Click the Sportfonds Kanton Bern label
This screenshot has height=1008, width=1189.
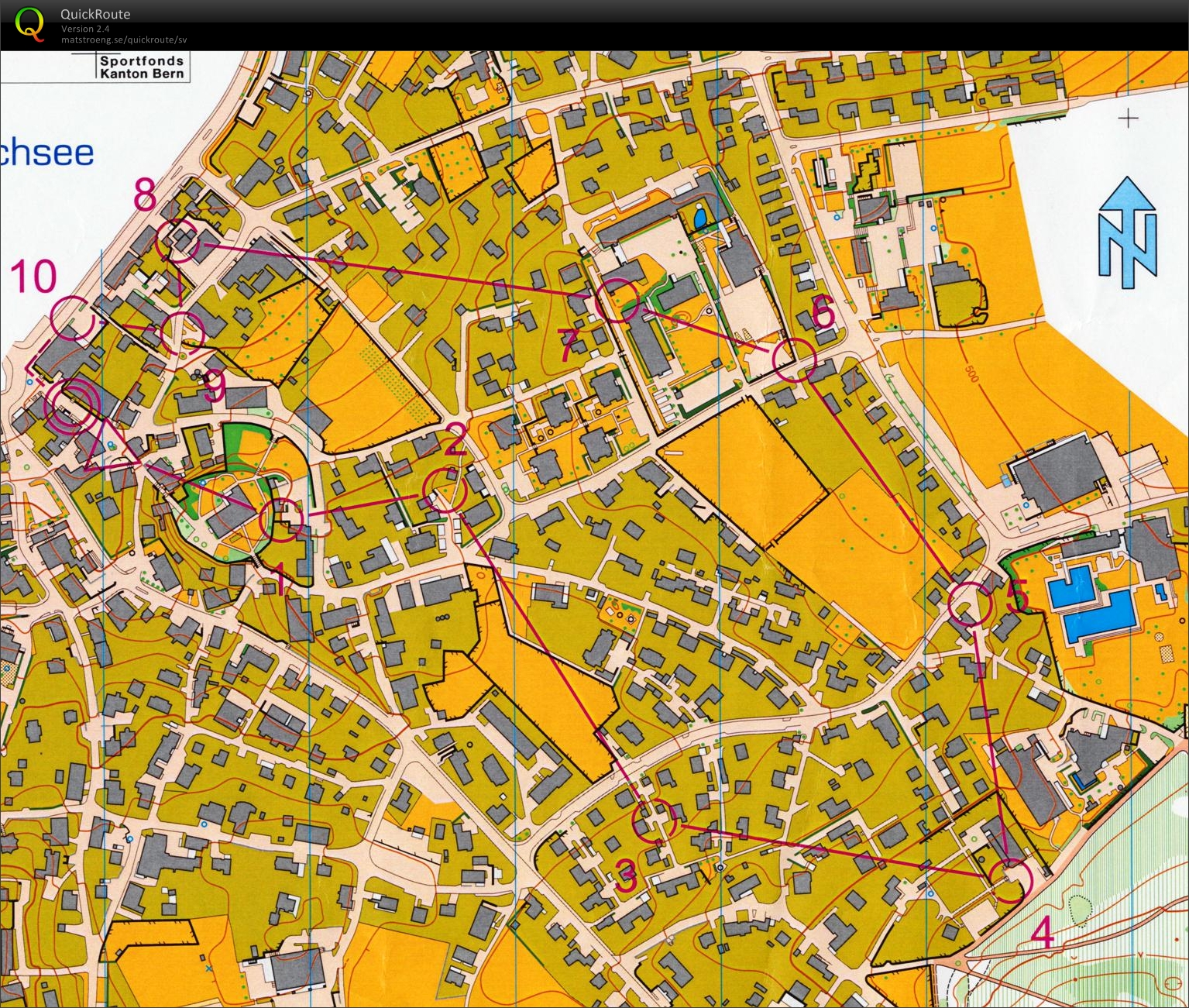[x=142, y=67]
